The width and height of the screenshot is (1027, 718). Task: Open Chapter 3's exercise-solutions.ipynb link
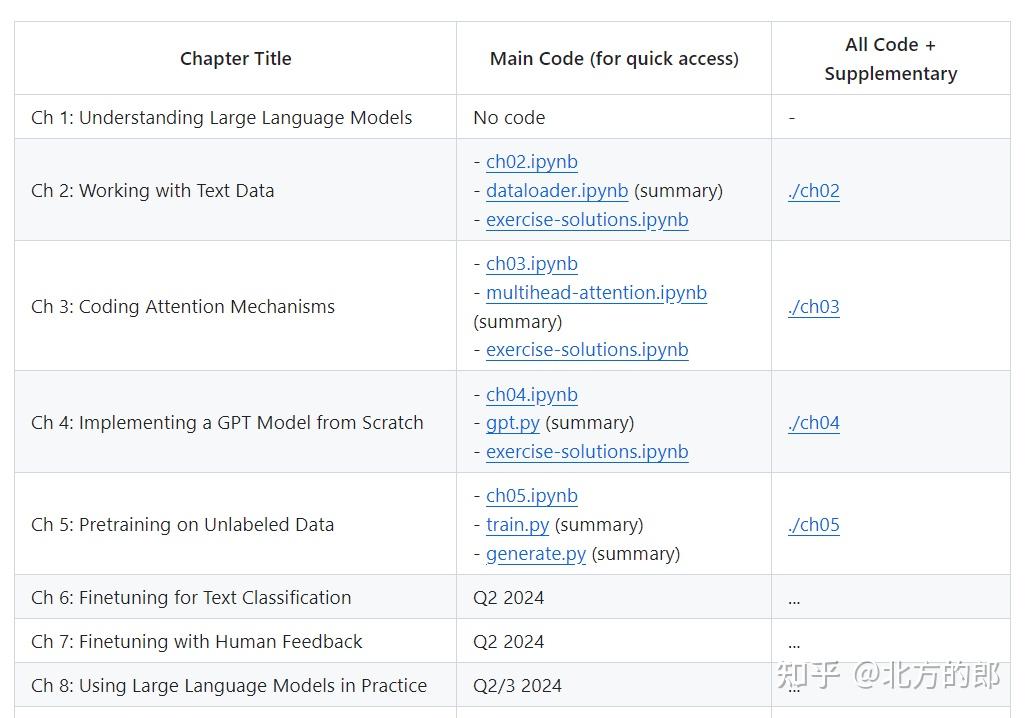tap(586, 350)
